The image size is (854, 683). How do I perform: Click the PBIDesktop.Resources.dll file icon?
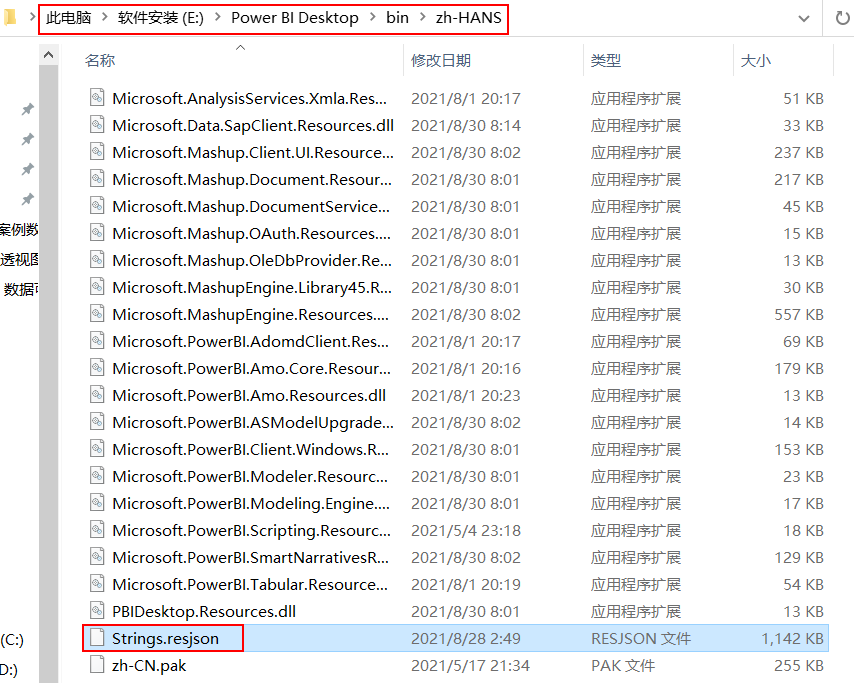pyautogui.click(x=97, y=611)
